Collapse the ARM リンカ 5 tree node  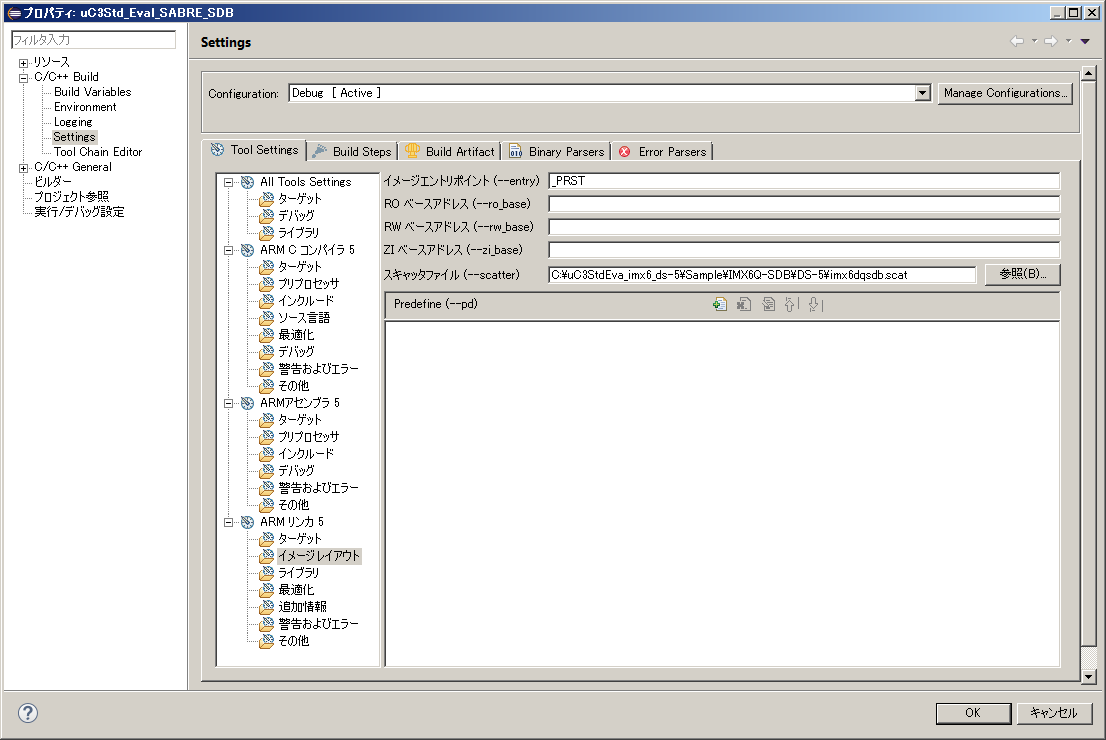[x=229, y=522]
